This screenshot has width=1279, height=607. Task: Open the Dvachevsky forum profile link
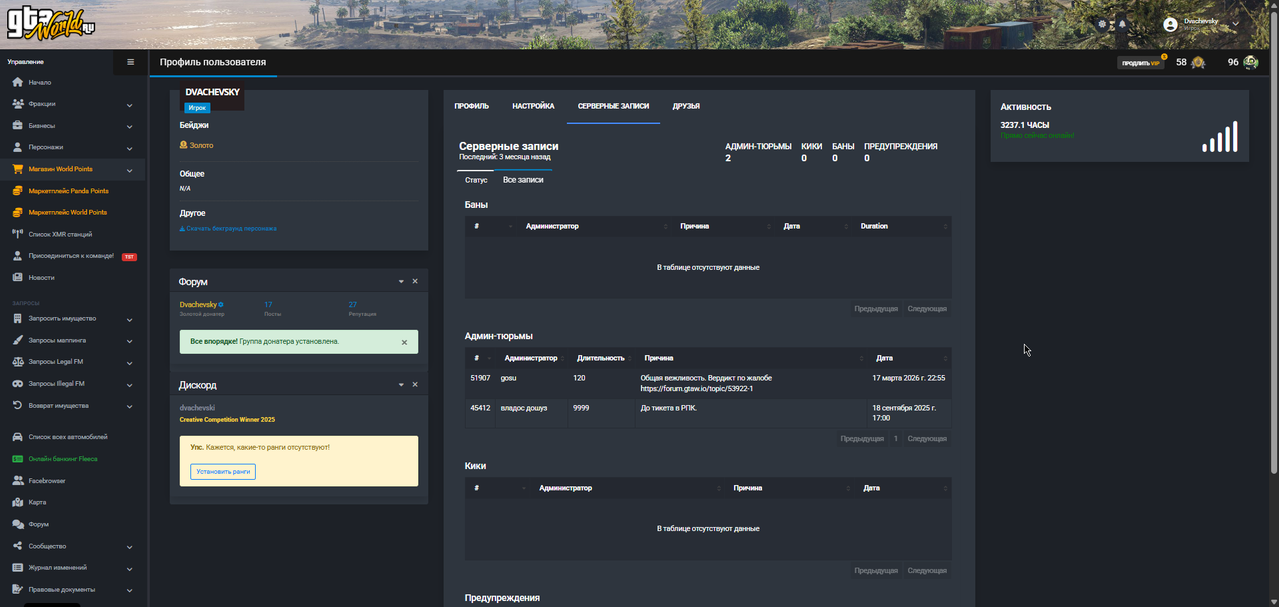[x=199, y=304]
